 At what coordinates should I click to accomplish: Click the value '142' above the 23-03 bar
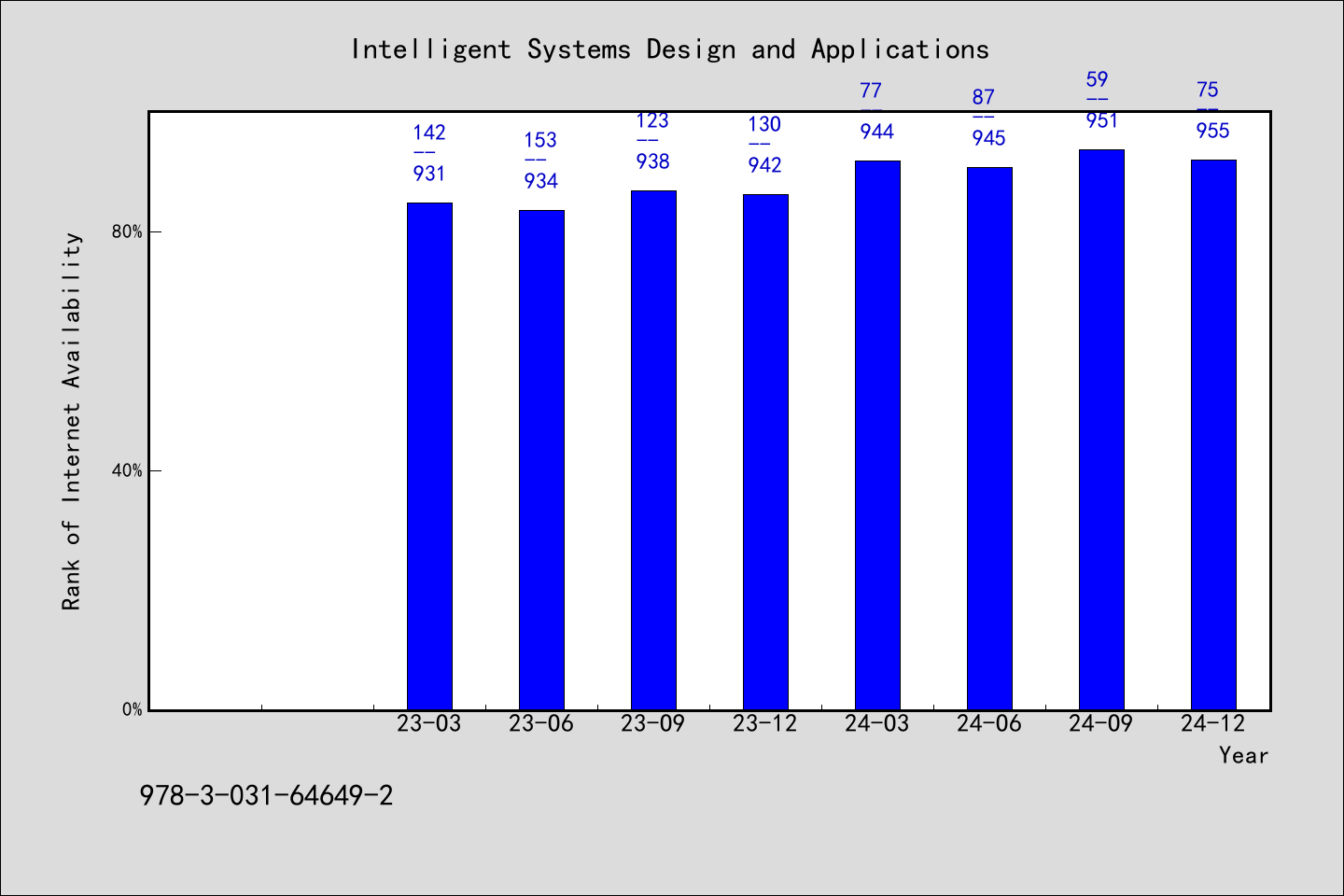pos(429,133)
